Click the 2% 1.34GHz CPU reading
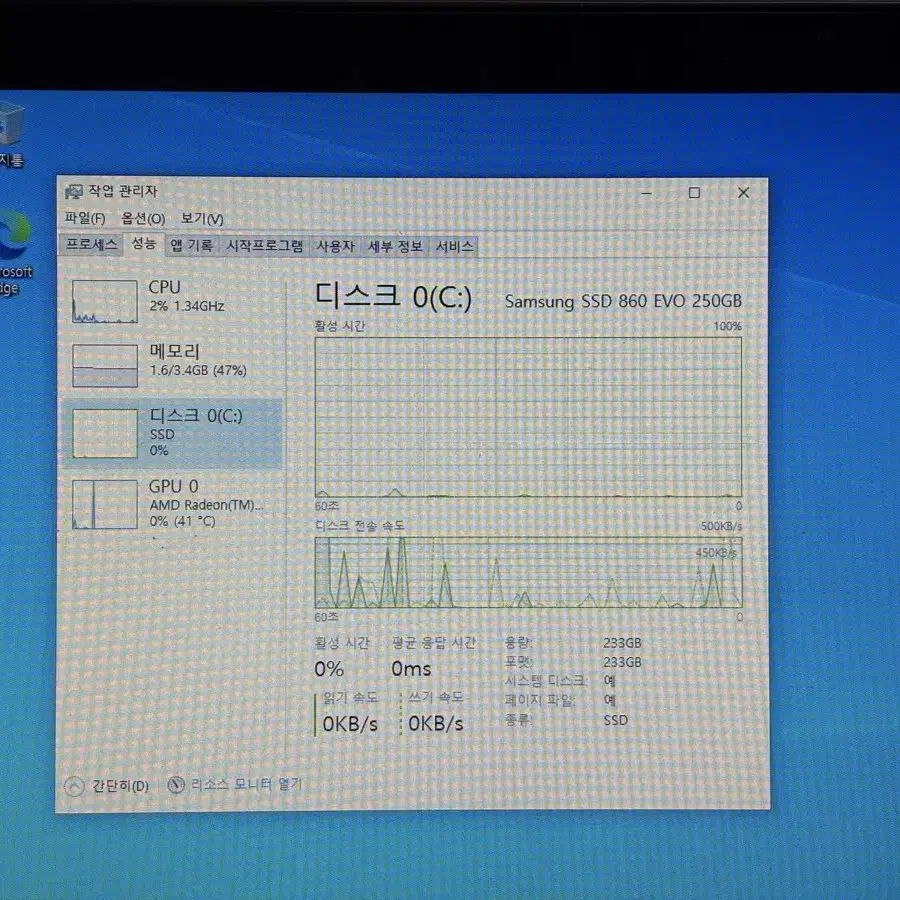 tap(187, 306)
